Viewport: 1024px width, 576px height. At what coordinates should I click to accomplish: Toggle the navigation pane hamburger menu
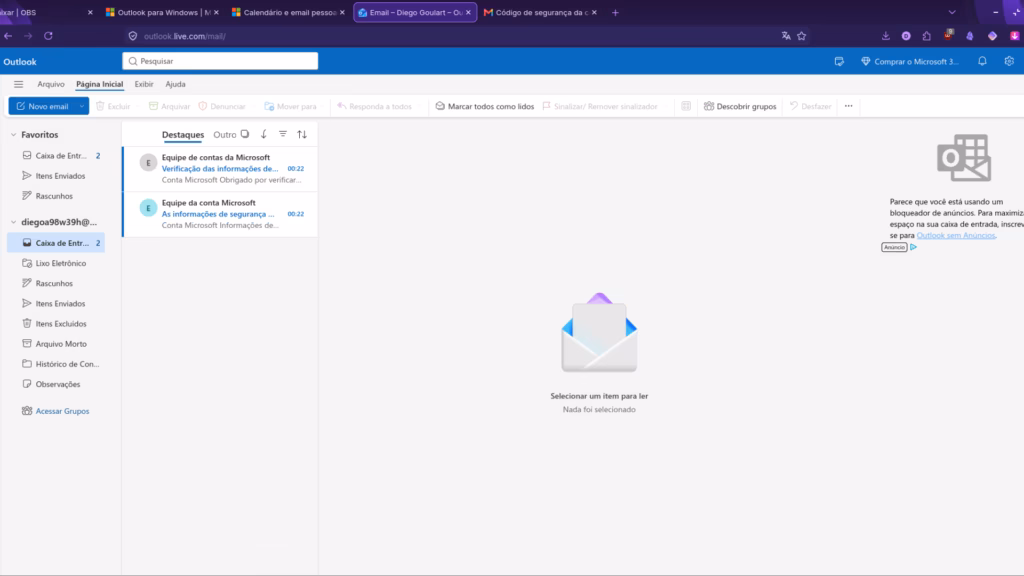point(18,84)
